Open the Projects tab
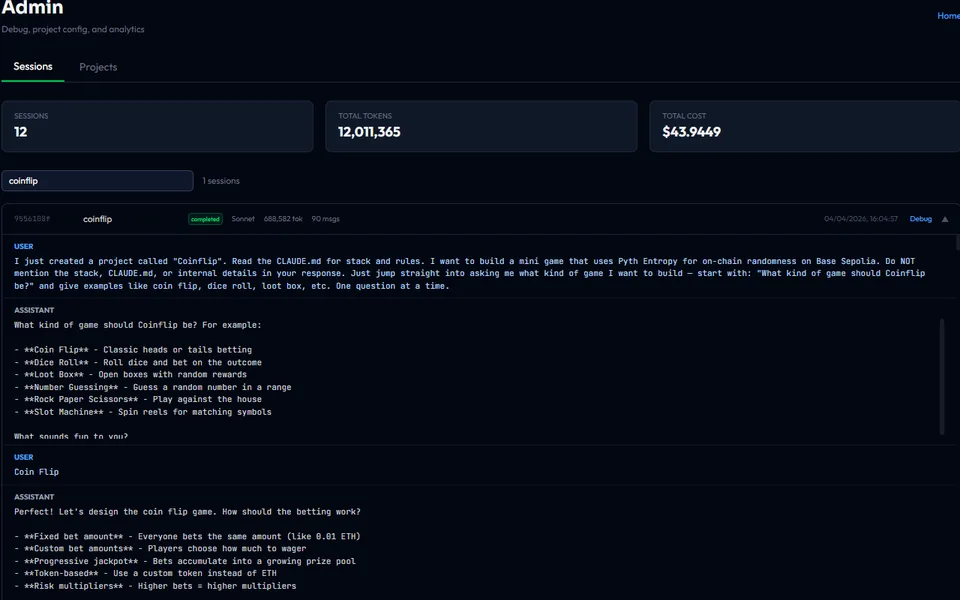960x600 pixels. pos(98,67)
